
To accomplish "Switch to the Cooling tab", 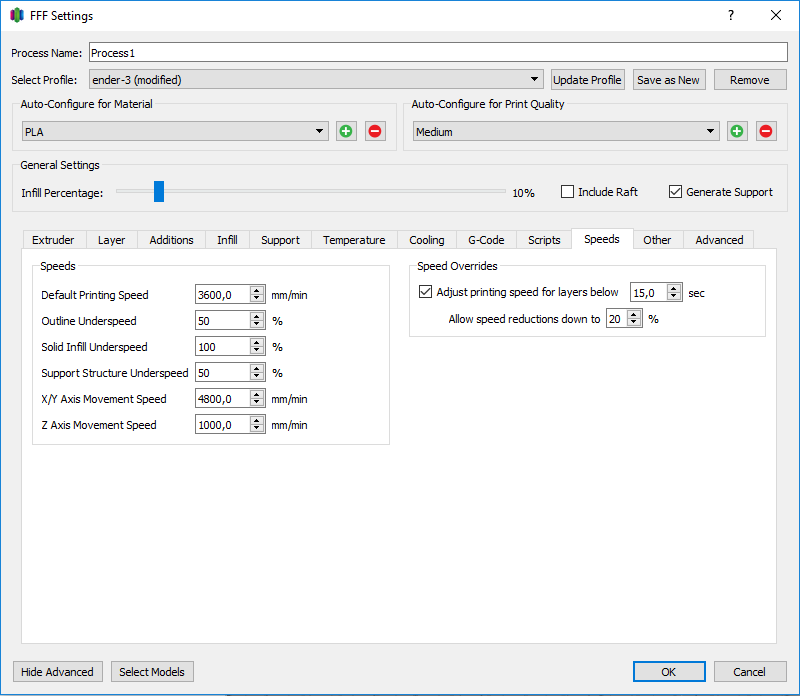I will (x=427, y=240).
